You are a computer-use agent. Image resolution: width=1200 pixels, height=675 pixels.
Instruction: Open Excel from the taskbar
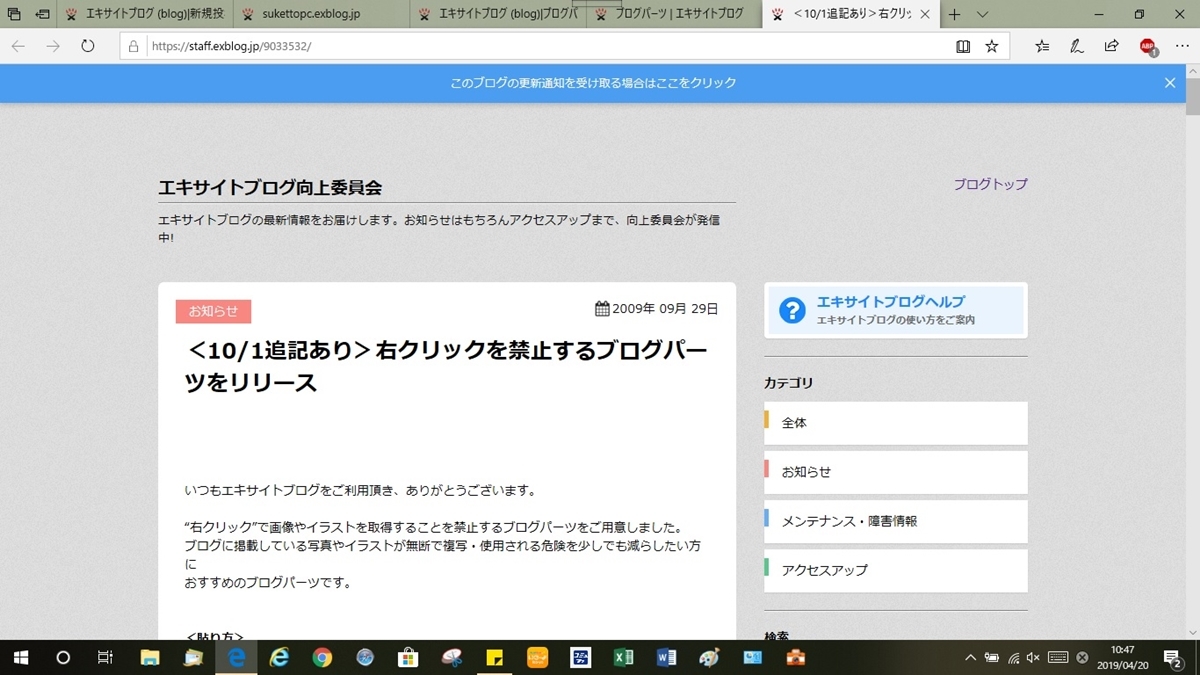[x=623, y=657]
